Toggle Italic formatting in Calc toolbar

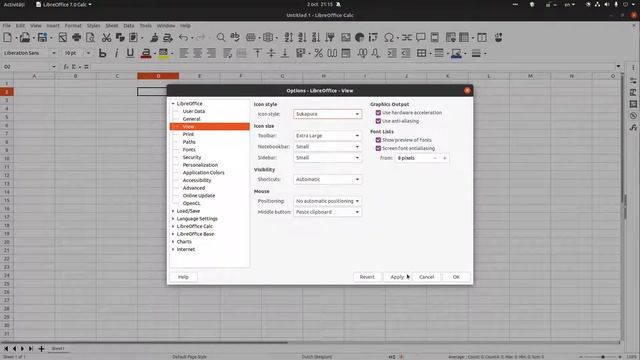116,53
